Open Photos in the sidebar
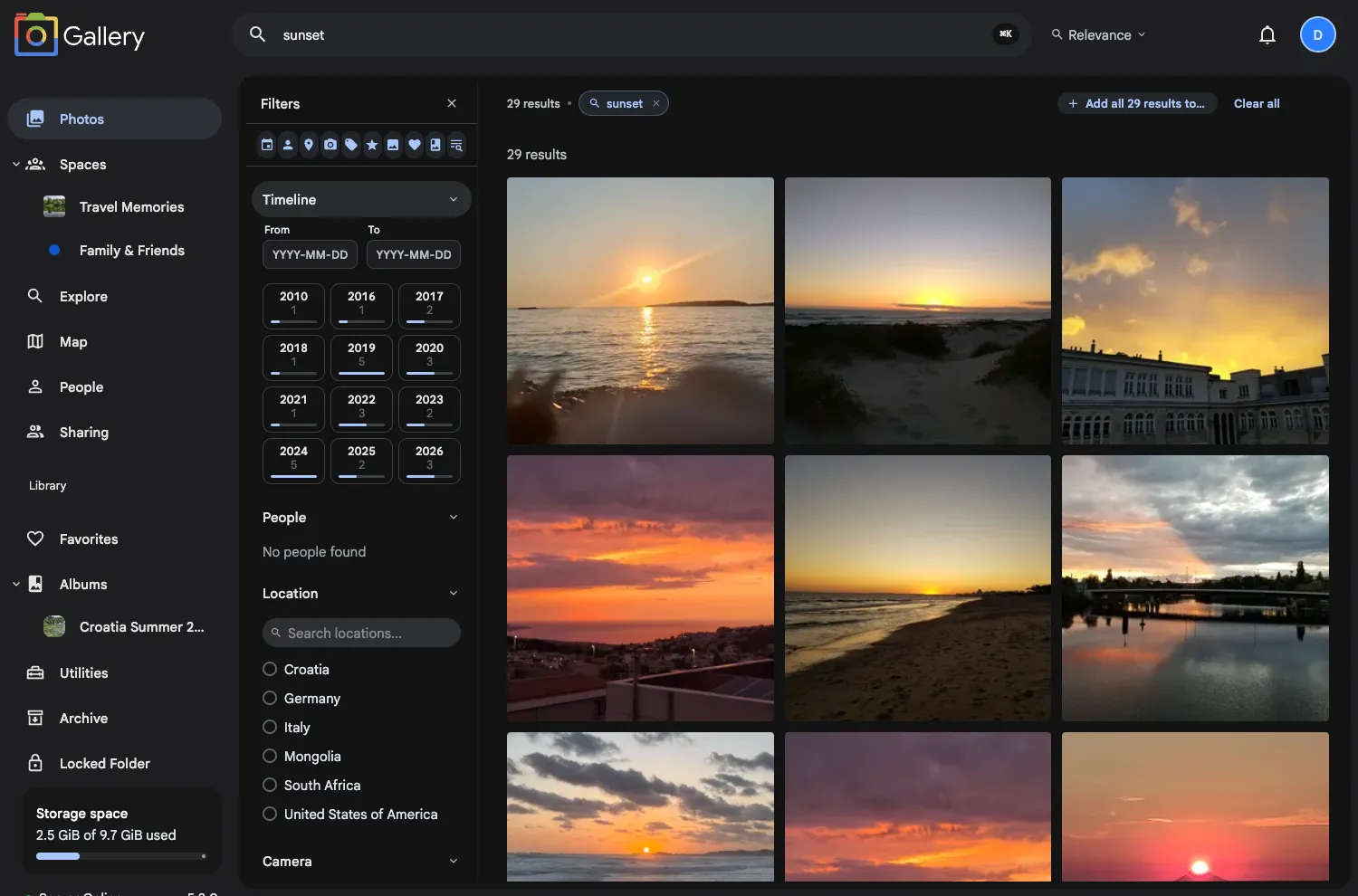The image size is (1358, 896). [114, 119]
